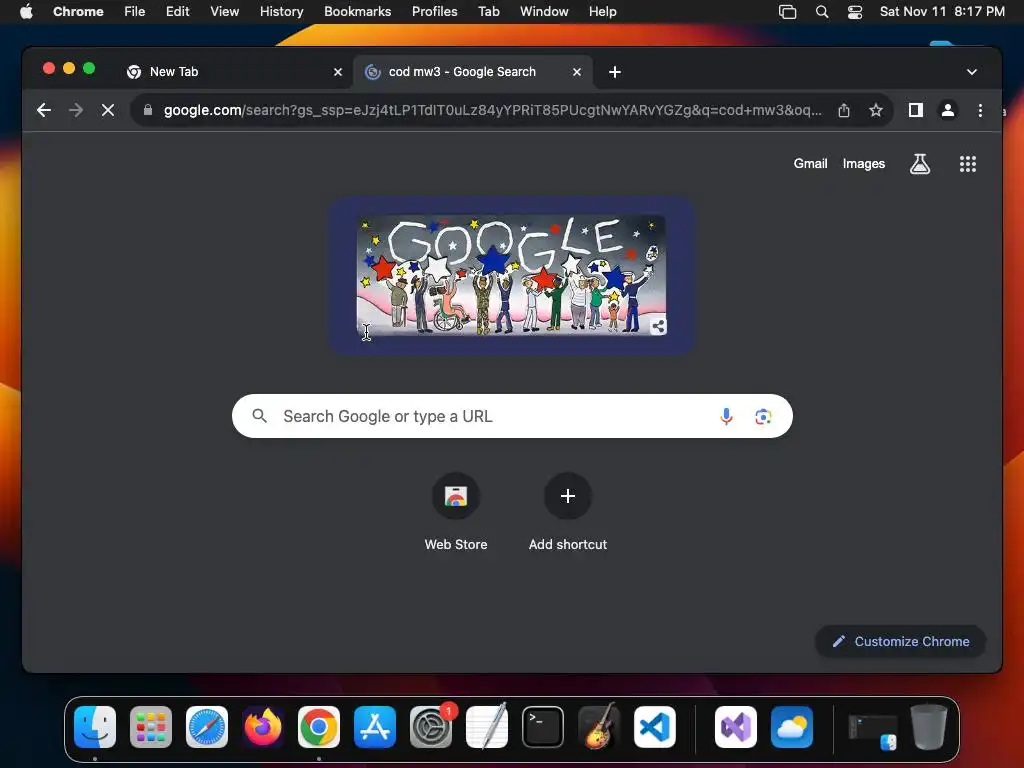Open Search Labs flask icon

click(x=920, y=164)
